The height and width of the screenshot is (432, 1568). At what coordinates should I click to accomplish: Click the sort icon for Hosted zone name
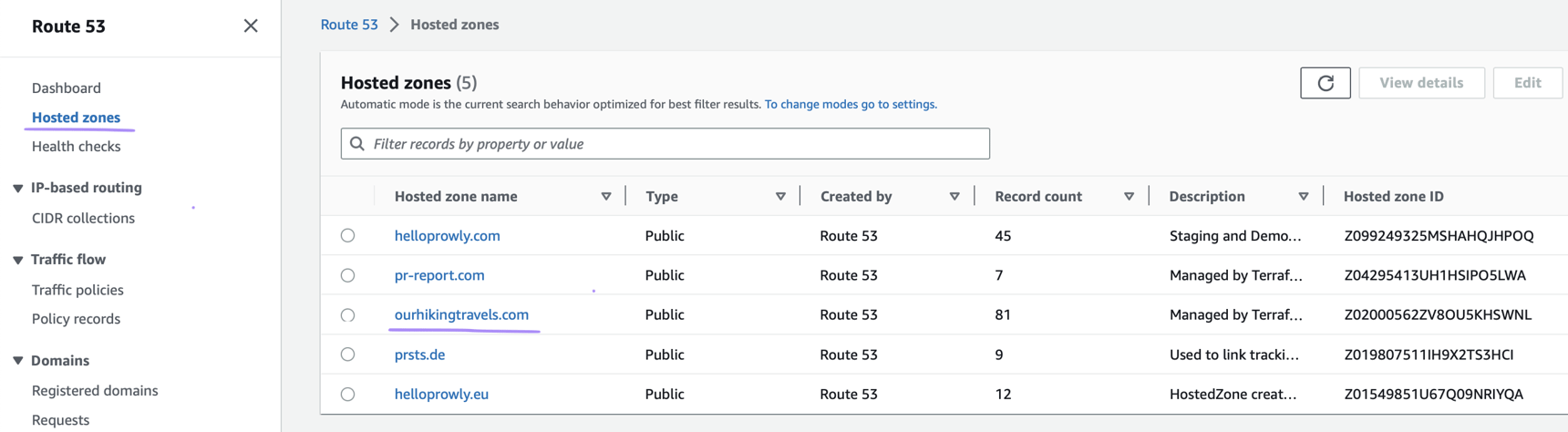click(x=606, y=197)
